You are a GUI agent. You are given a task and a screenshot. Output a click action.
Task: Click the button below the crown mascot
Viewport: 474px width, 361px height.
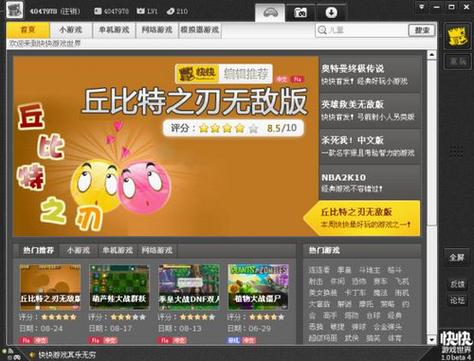[458, 61]
